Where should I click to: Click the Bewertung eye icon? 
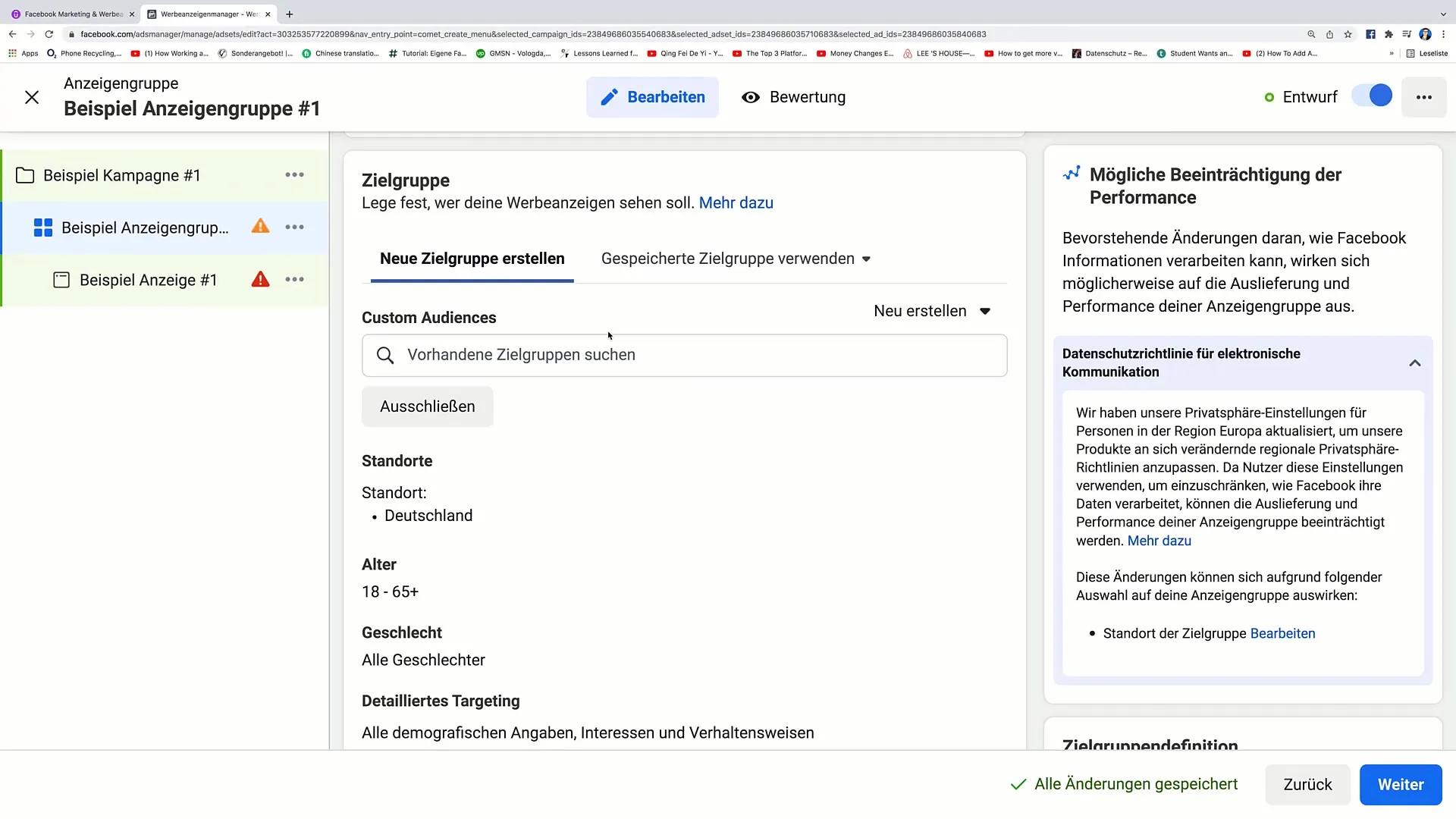751,97
